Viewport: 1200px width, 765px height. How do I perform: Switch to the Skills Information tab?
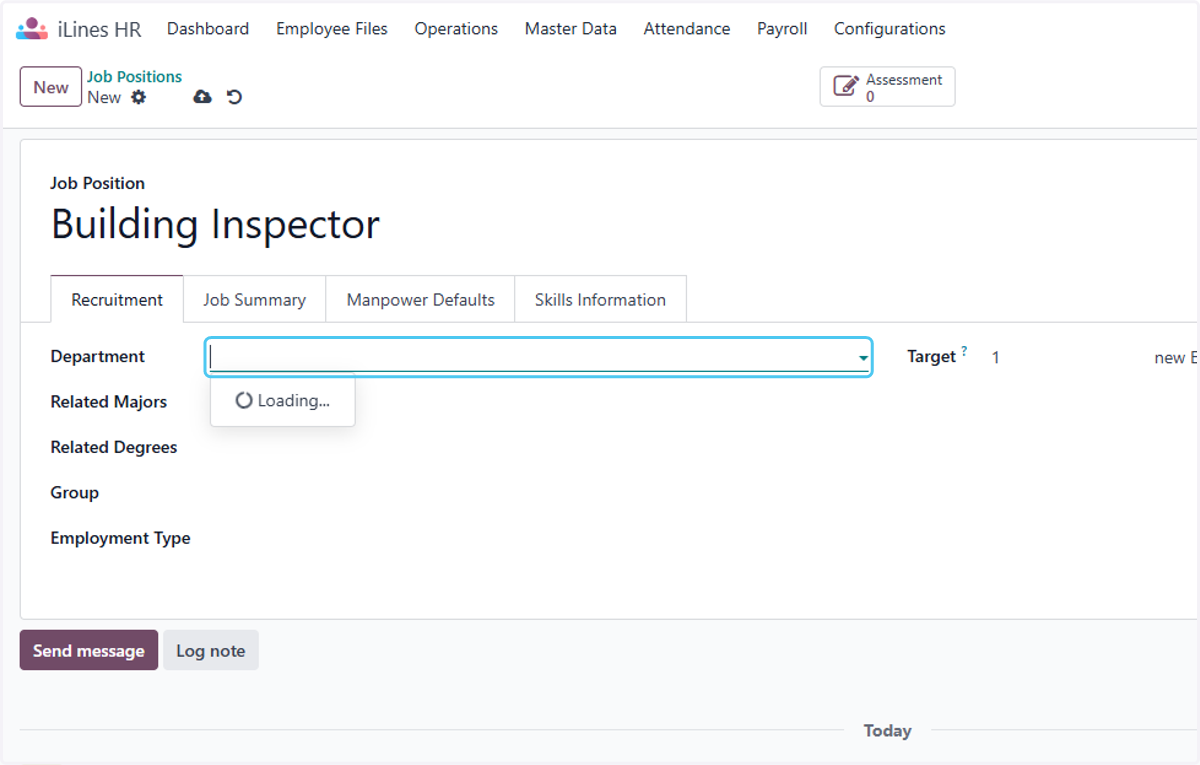pos(600,299)
